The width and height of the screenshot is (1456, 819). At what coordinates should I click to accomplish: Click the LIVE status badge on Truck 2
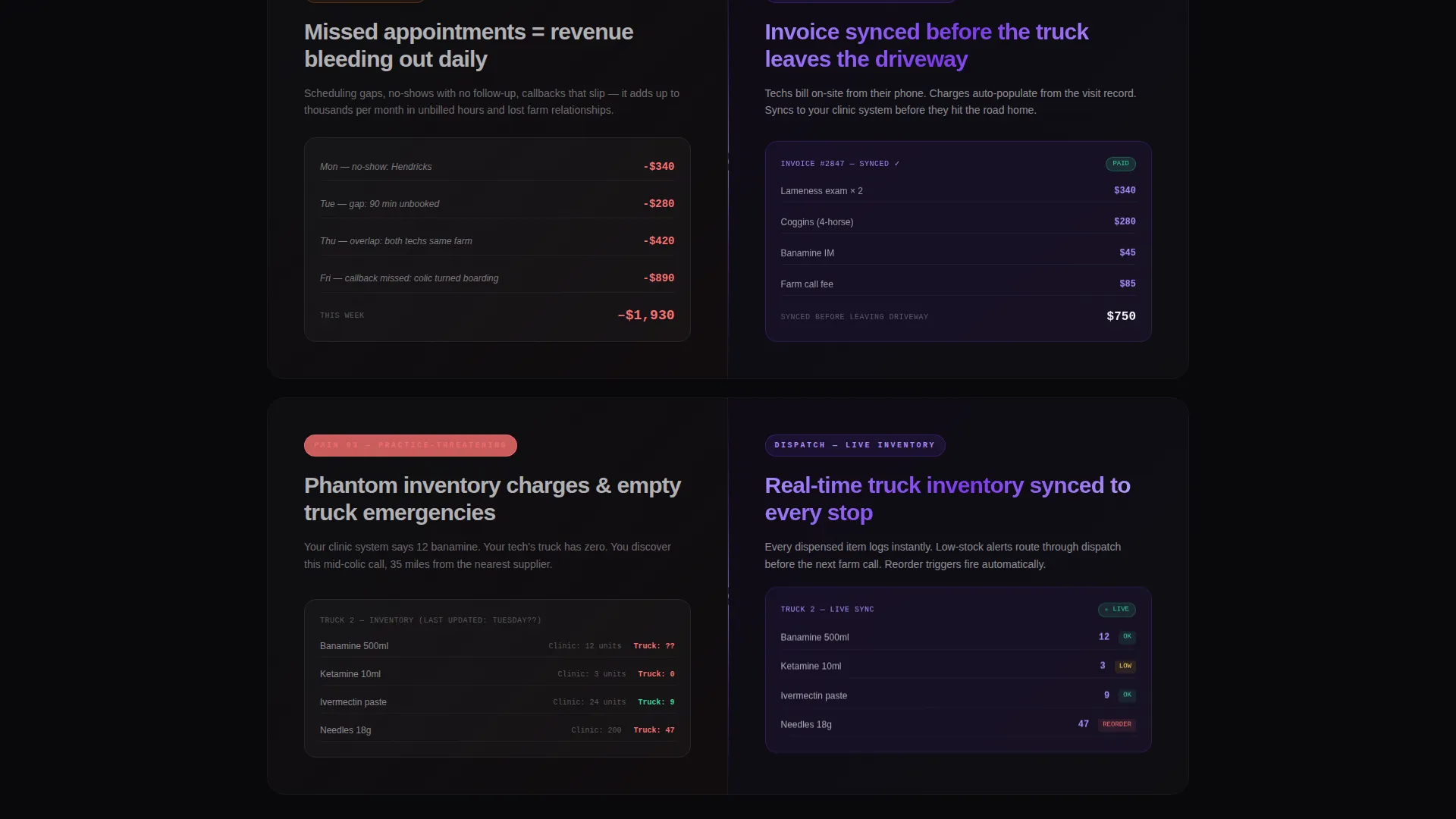[1116, 610]
